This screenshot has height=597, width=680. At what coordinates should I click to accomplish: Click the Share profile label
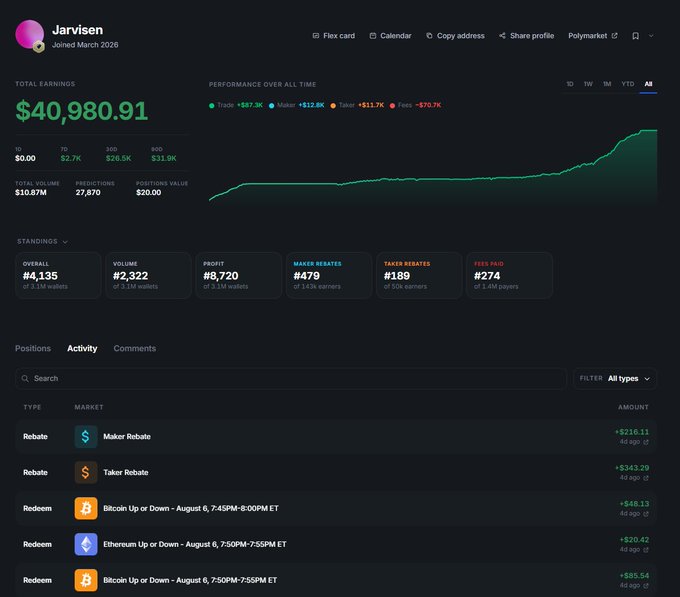(x=532, y=36)
